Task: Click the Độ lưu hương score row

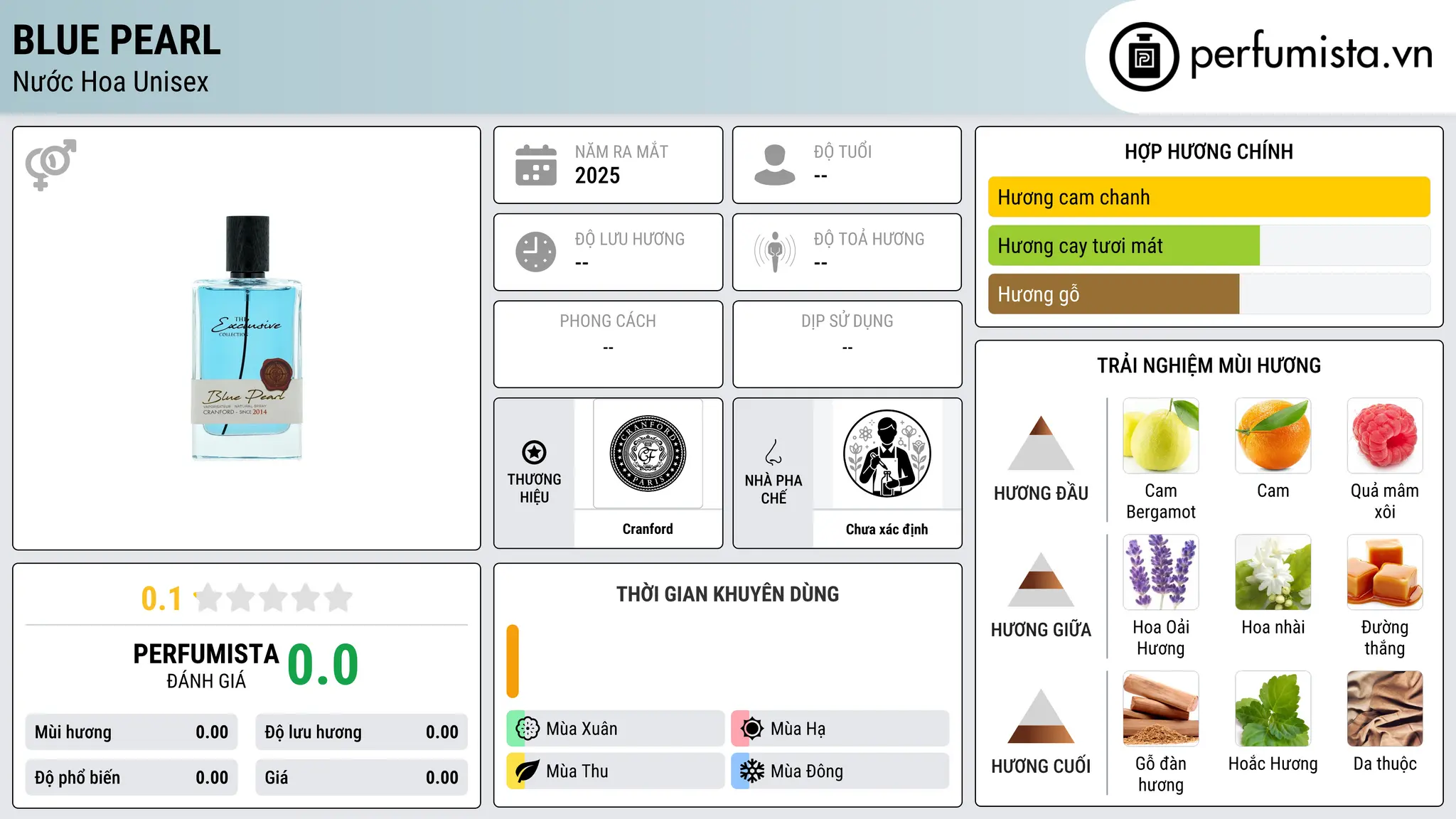Action: (x=361, y=732)
